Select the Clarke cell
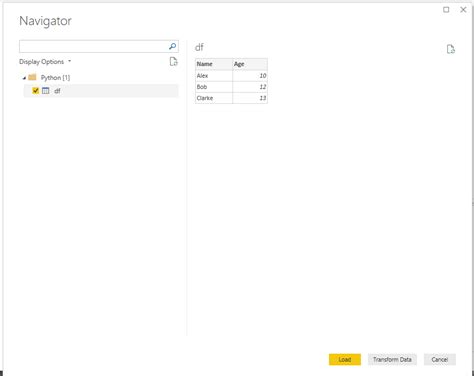Image resolution: width=474 pixels, height=376 pixels. (x=214, y=98)
